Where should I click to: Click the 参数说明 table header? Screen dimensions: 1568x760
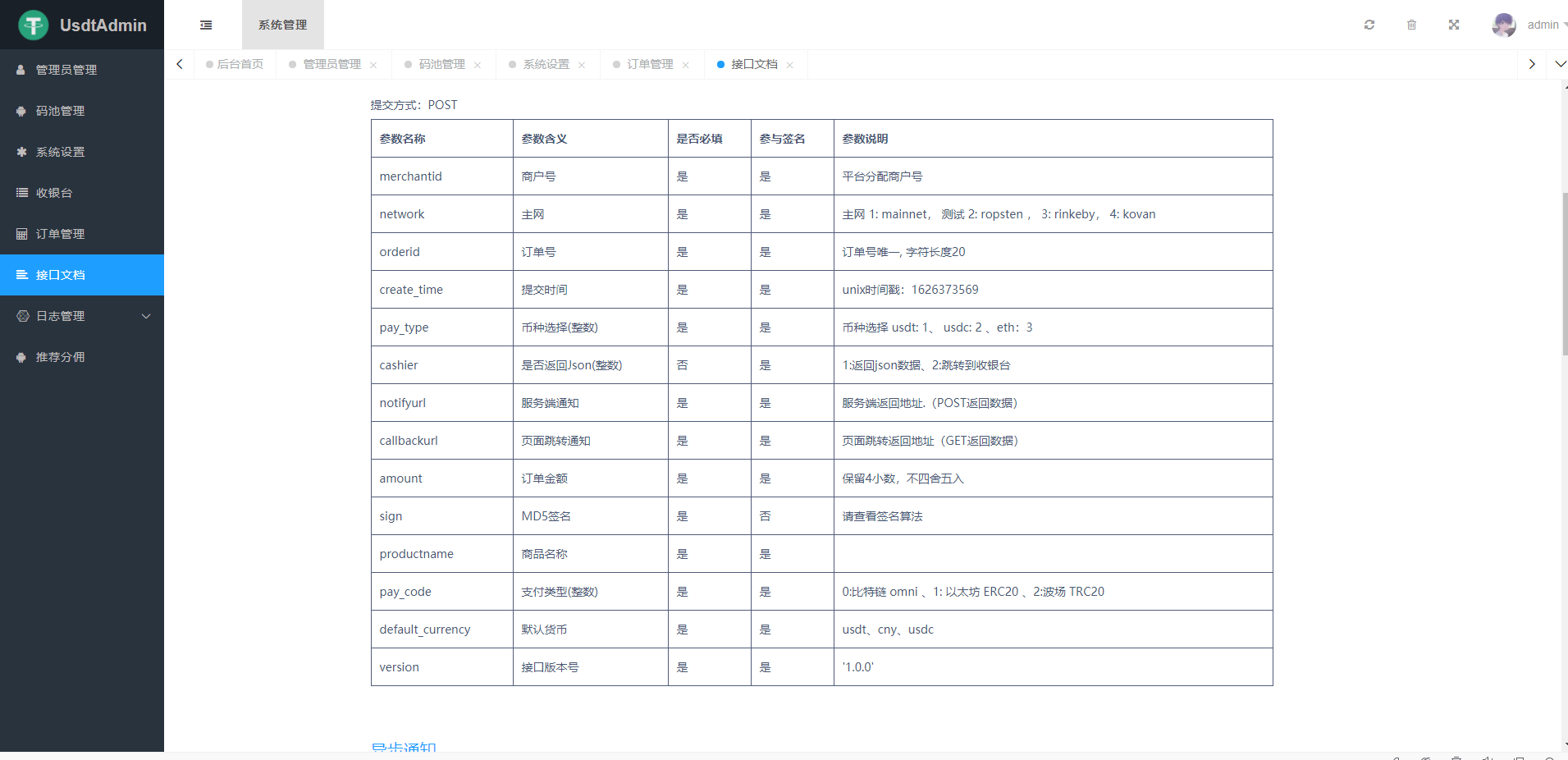pyautogui.click(x=1054, y=139)
